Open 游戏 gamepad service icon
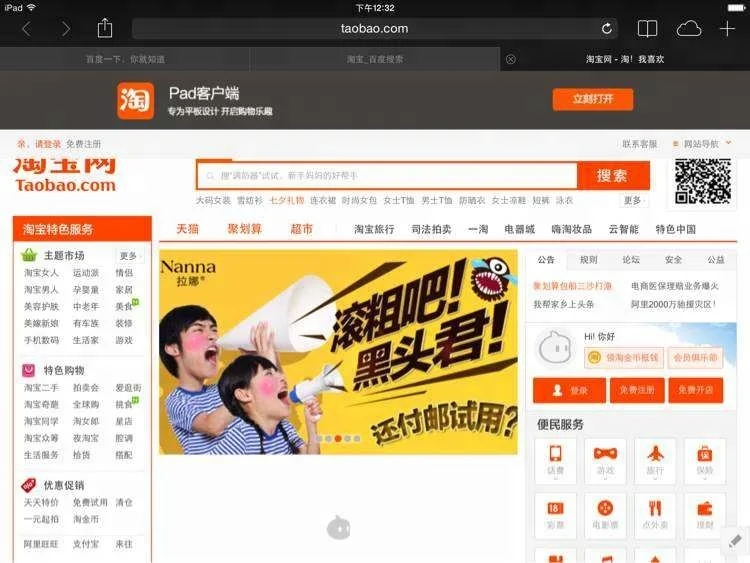Screen dimensions: 750x563 (605, 460)
